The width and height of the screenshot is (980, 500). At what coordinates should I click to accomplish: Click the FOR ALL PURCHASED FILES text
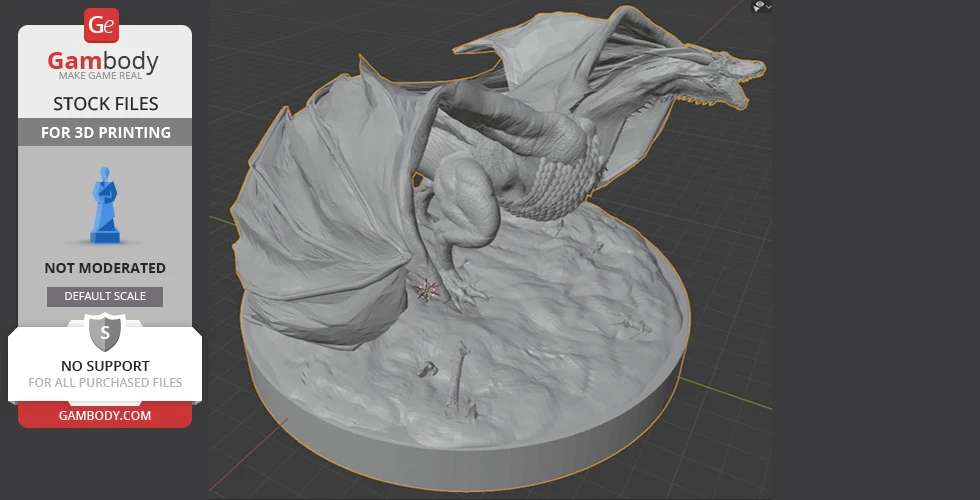pyautogui.click(x=105, y=382)
